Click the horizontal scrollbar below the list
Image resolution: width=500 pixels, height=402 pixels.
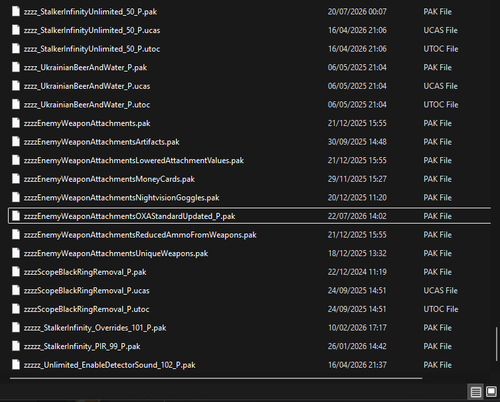216,378
